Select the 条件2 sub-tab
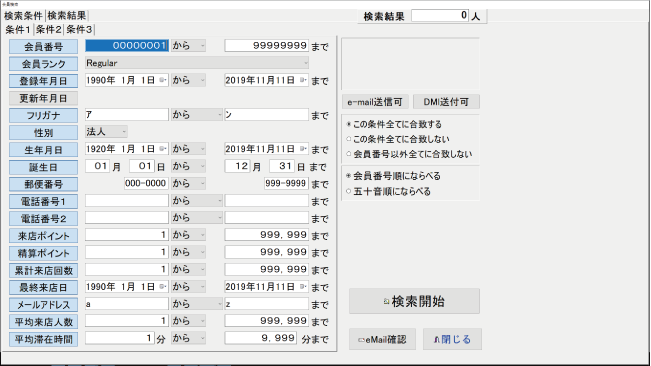 (49, 29)
